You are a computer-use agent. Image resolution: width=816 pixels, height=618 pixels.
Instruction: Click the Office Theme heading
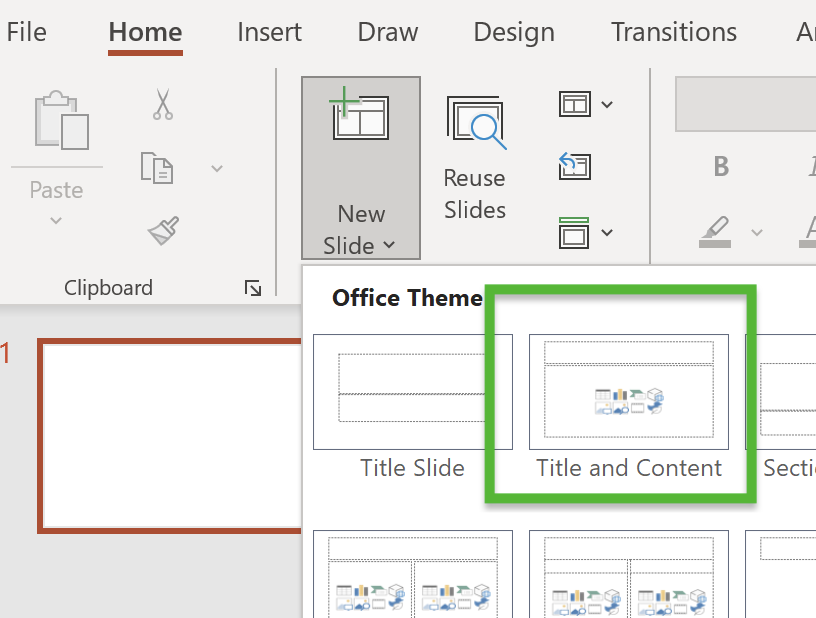click(x=407, y=298)
